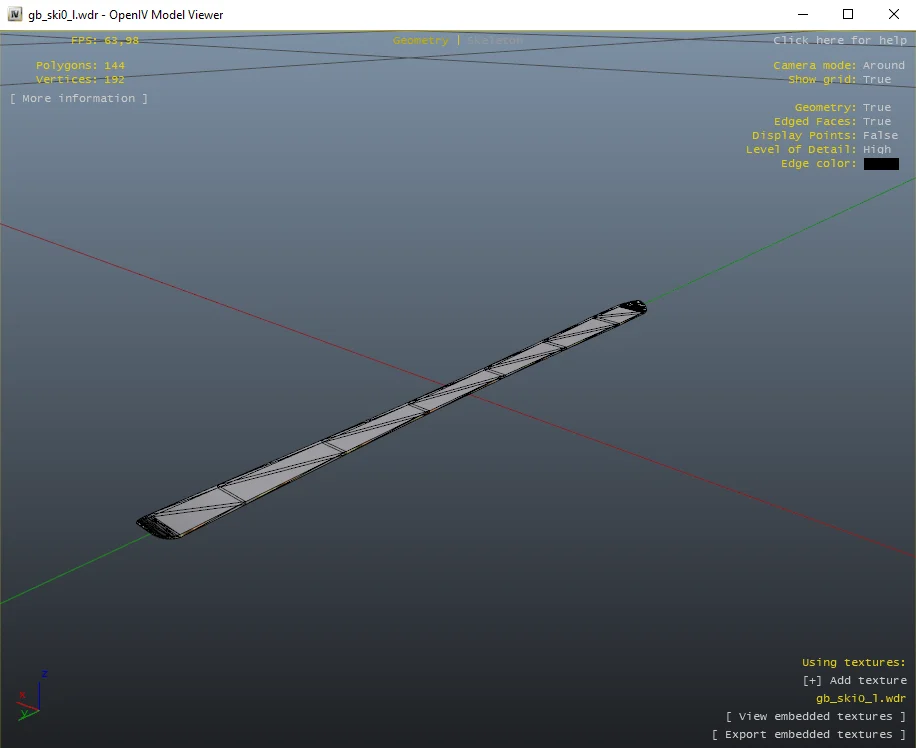
Task: Pick a new edge color swatch
Action: tap(881, 164)
